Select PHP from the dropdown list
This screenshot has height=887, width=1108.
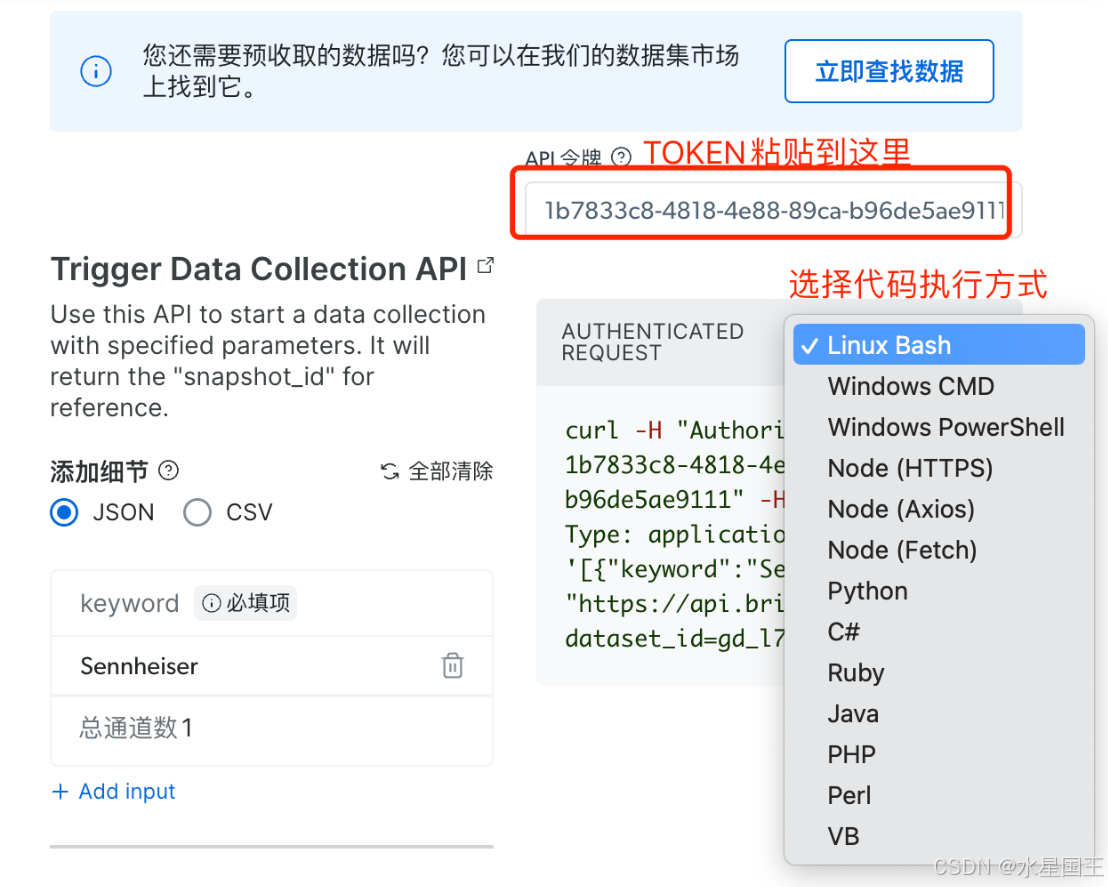[x=938, y=755]
